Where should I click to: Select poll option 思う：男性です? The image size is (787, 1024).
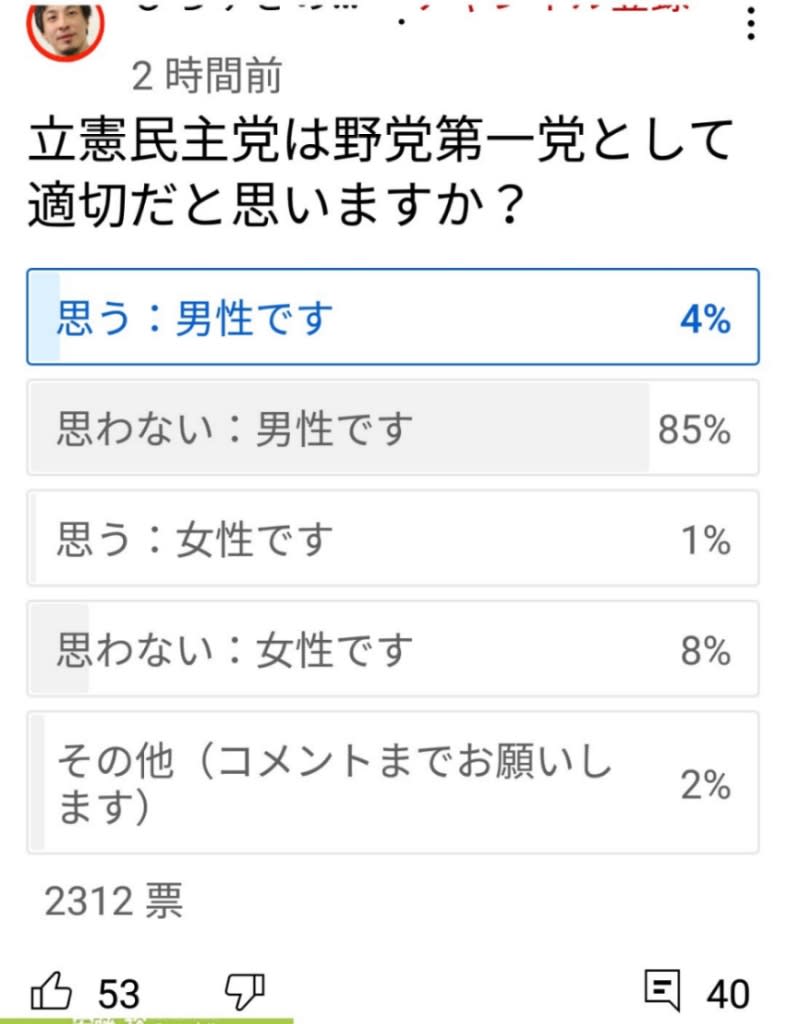click(x=393, y=317)
